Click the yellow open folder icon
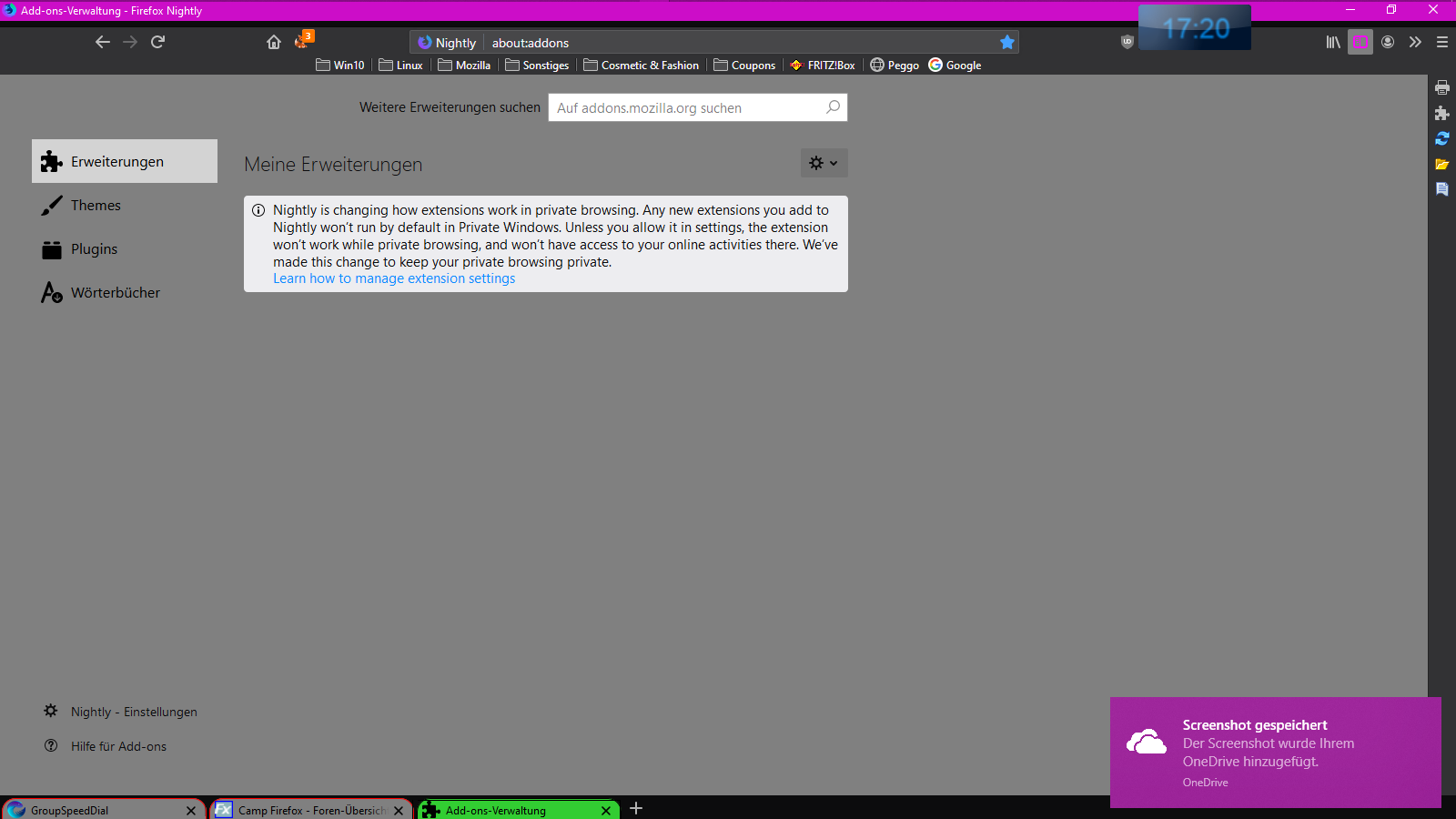The image size is (1456, 819). tap(1442, 164)
